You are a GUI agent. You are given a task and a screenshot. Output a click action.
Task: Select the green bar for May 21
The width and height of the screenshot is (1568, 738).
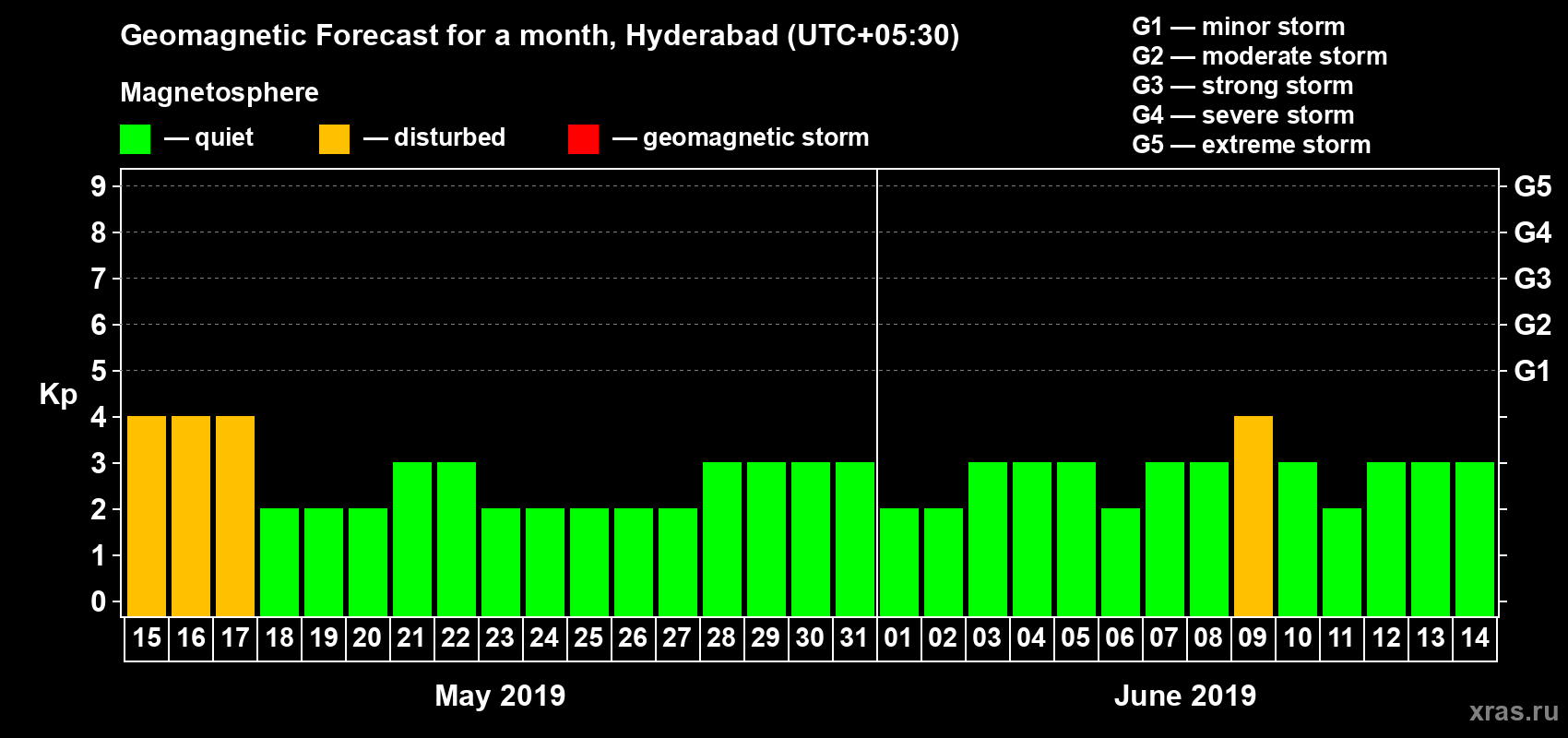coord(412,540)
